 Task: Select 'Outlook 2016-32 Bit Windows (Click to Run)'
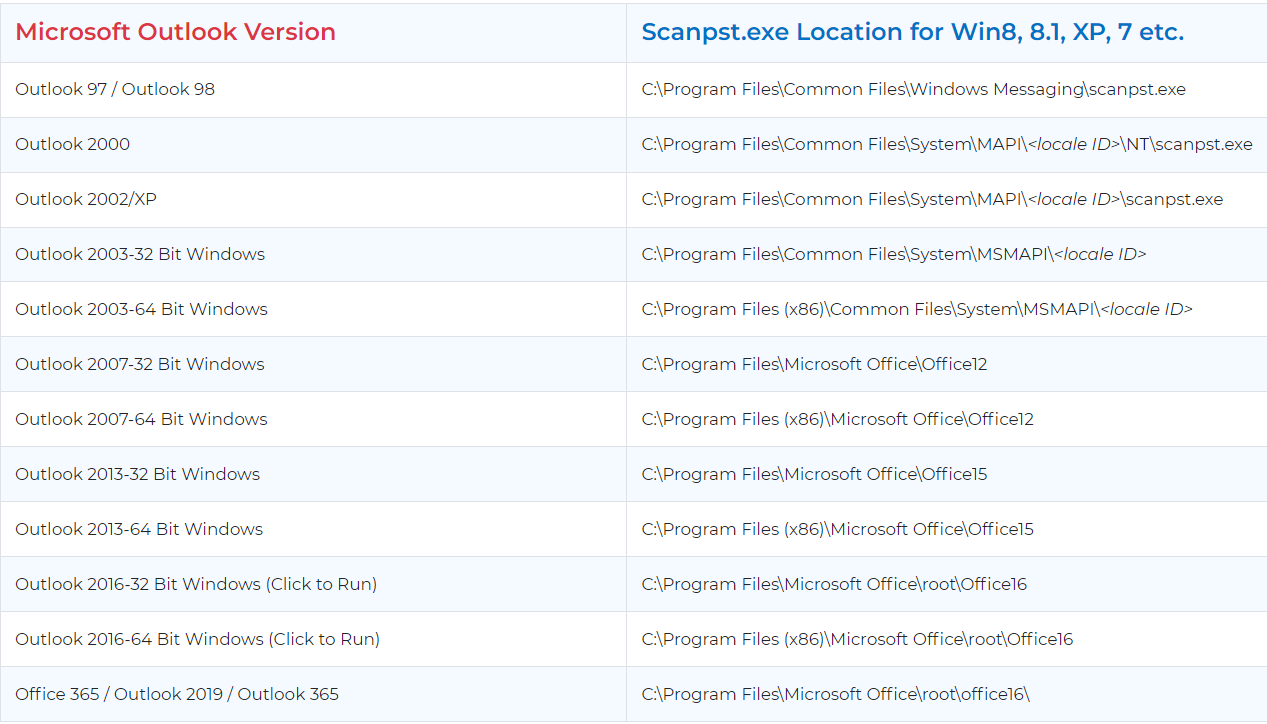pos(196,584)
